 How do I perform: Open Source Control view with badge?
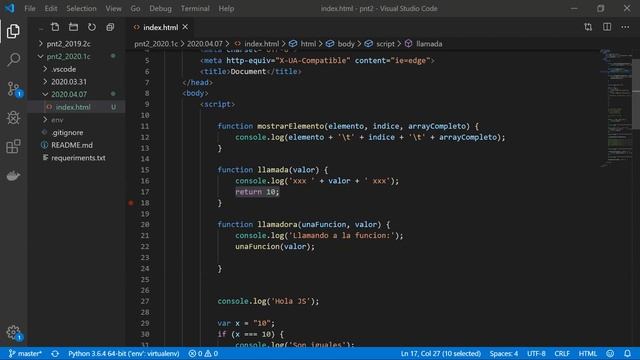point(14,89)
